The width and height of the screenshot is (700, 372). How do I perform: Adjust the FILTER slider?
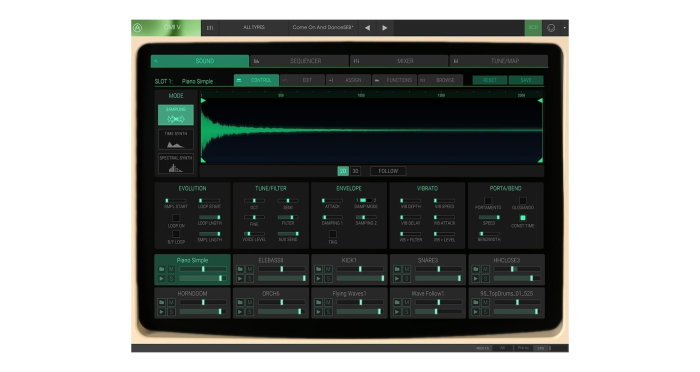288,217
